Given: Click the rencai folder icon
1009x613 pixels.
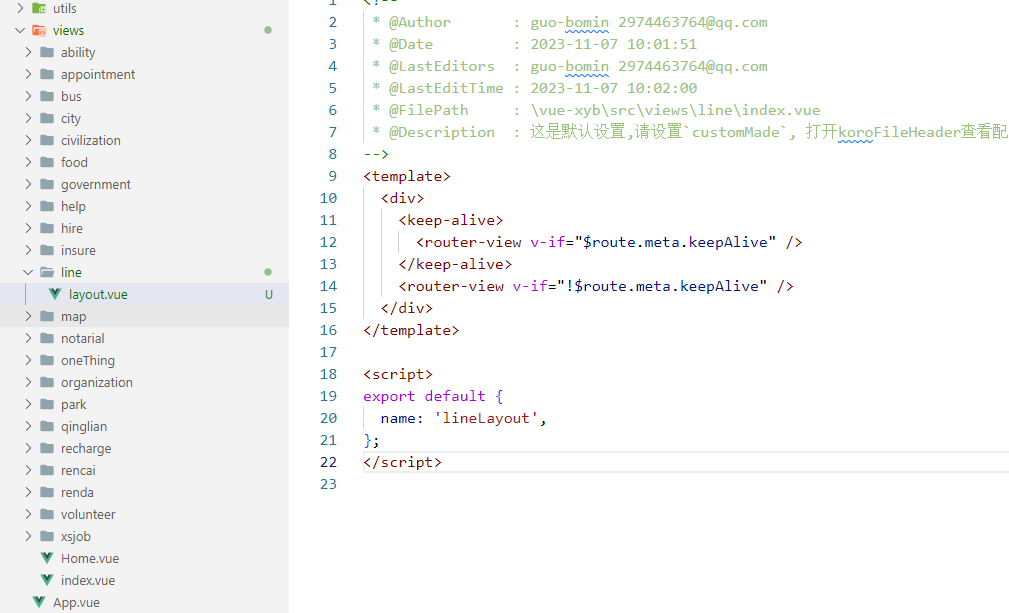Looking at the screenshot, I should click(47, 470).
